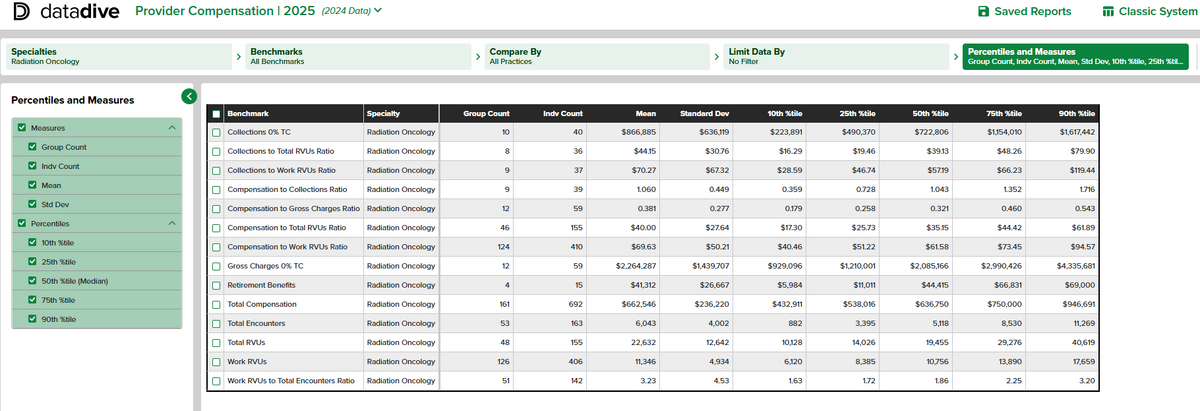Click the datadive logo icon
This screenshot has height=411, width=1200.
click(19, 12)
